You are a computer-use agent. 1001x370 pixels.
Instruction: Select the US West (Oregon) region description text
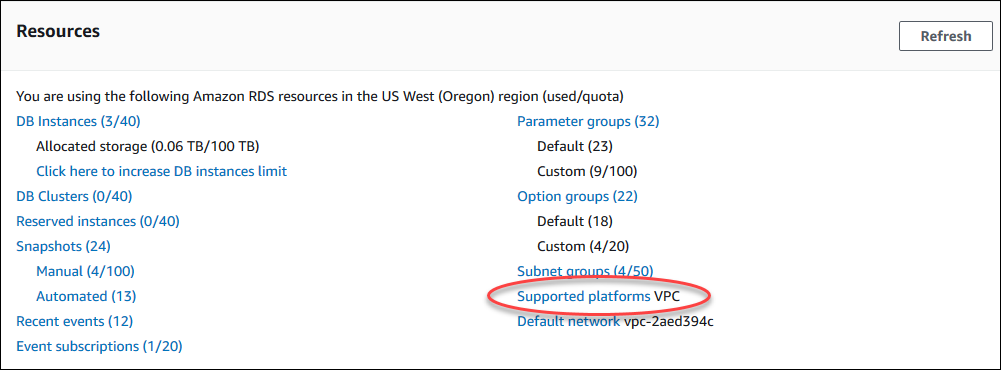tap(320, 96)
